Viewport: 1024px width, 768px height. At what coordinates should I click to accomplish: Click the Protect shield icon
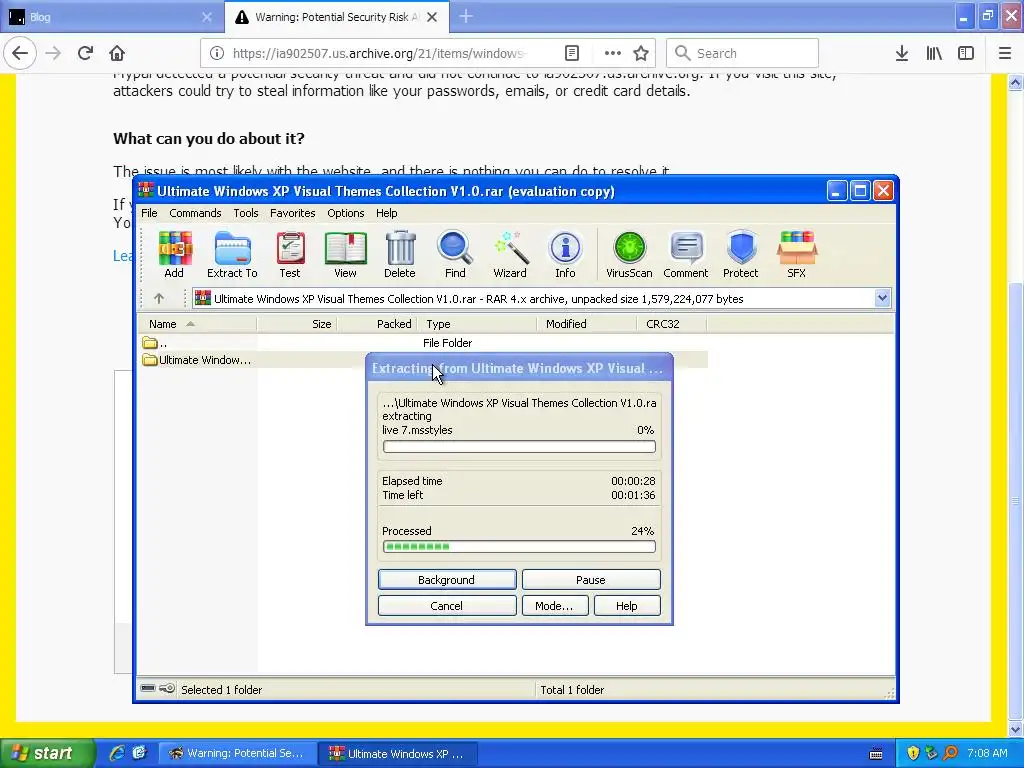741,255
